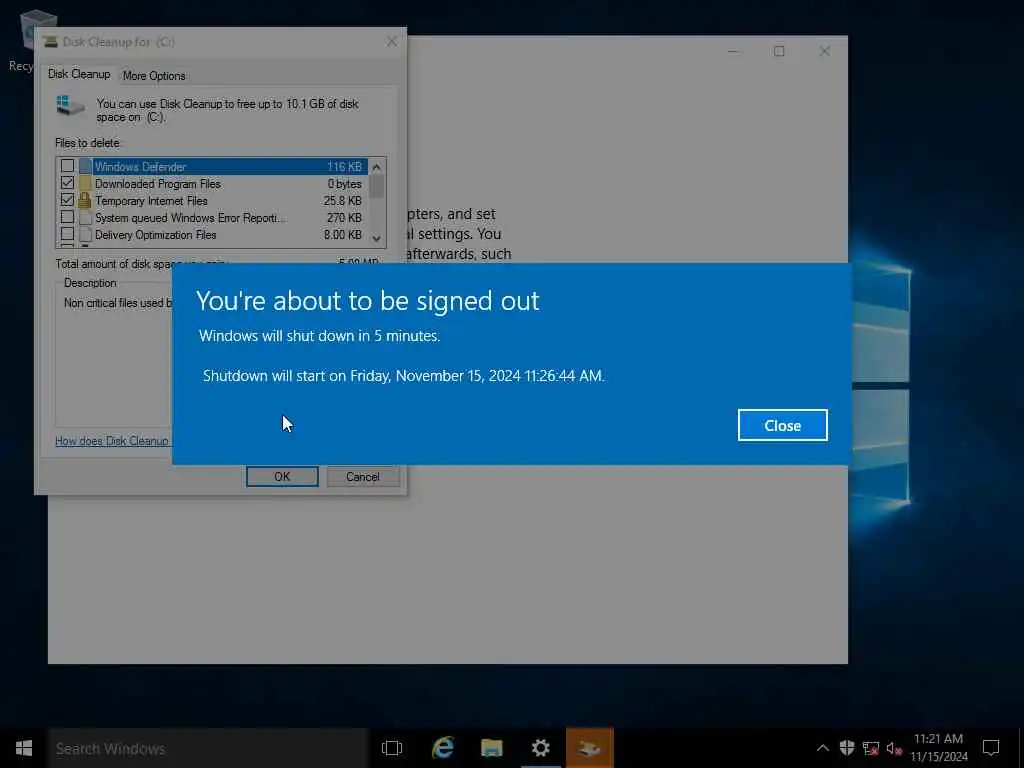Click the Disk Cleanup title bar icon
The height and width of the screenshot is (768, 1024).
tap(50, 42)
